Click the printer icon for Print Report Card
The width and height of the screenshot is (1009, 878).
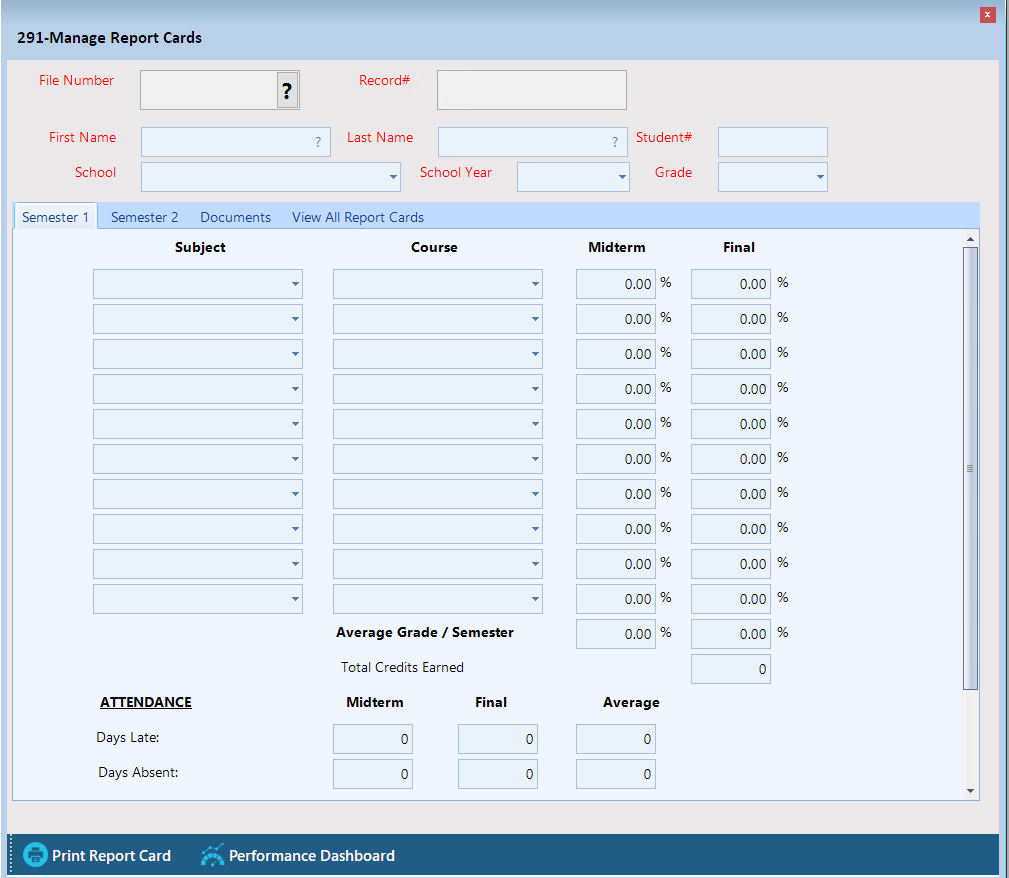pos(35,855)
